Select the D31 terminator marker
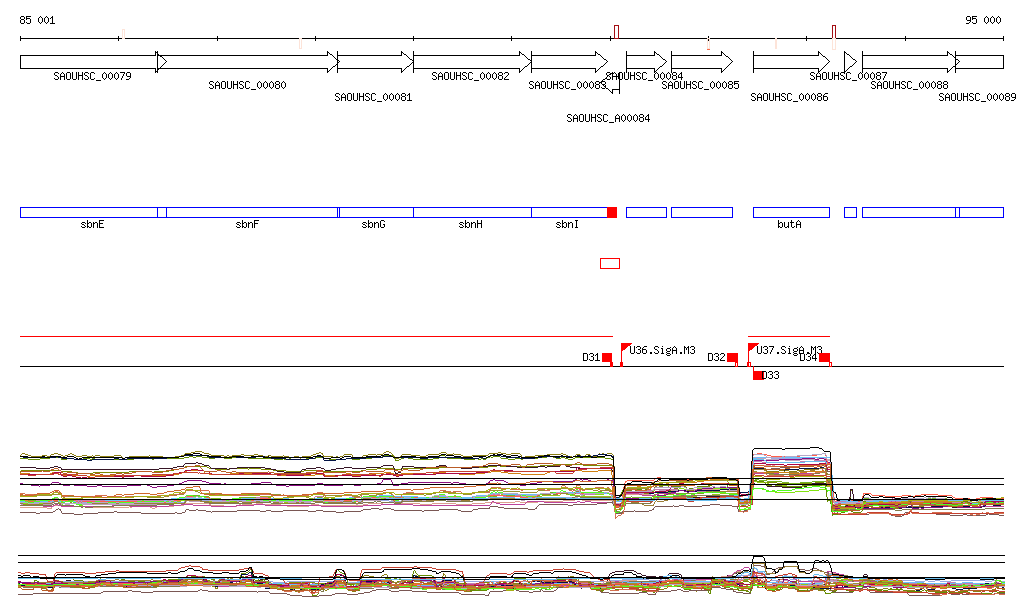Viewport: 1024px width, 611px height. [607, 358]
